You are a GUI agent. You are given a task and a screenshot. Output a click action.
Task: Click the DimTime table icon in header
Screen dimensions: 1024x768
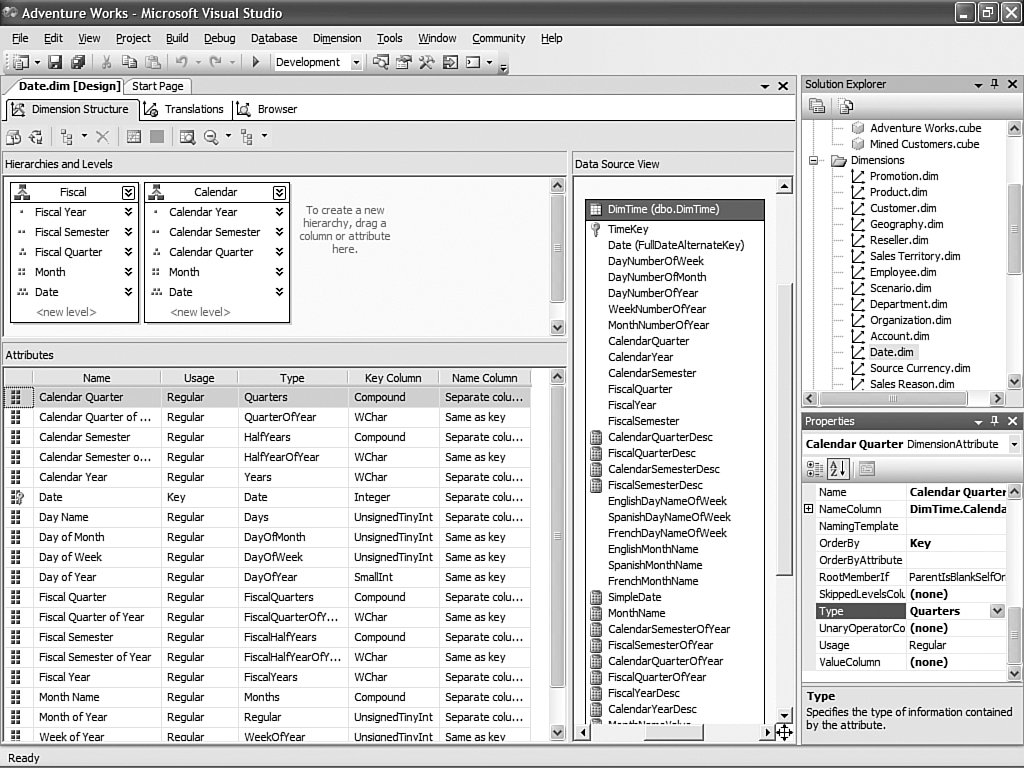(x=596, y=209)
